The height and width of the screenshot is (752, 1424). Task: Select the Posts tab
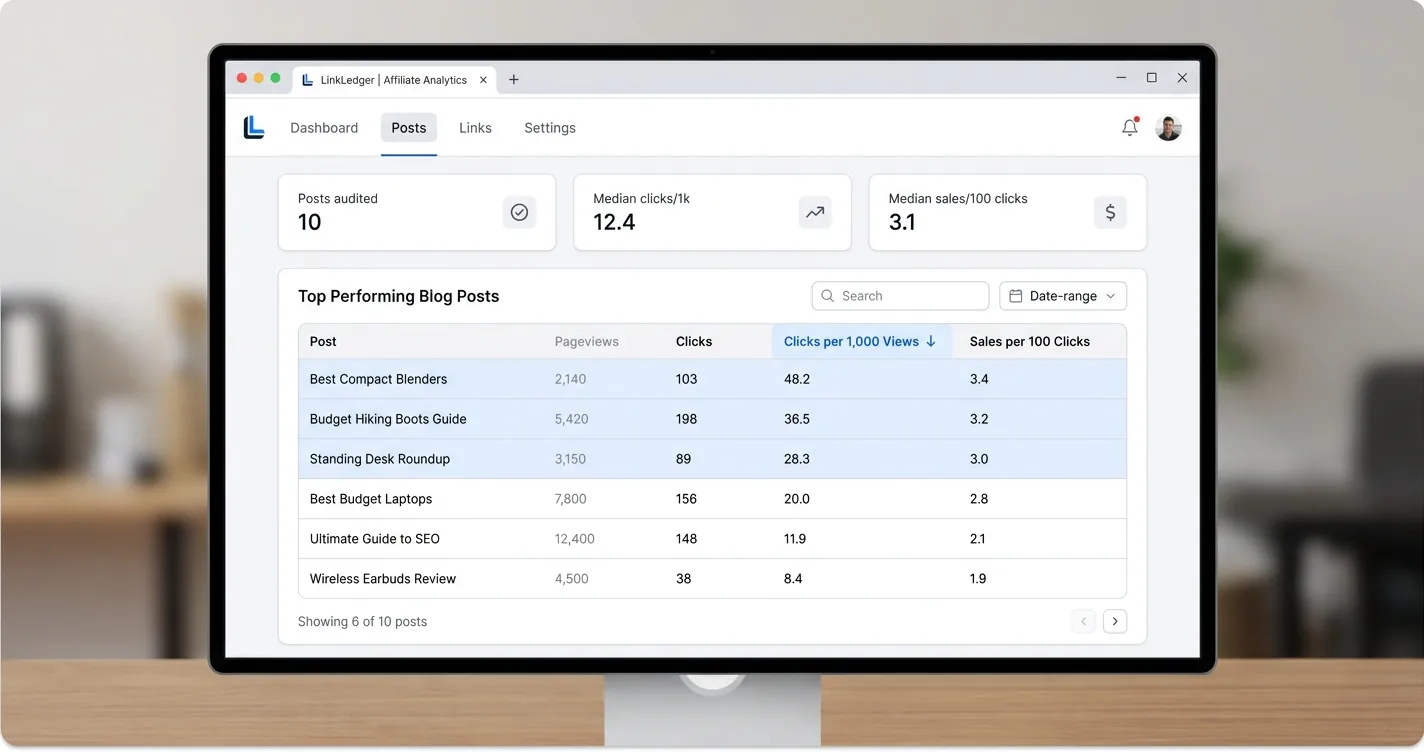[x=409, y=128]
